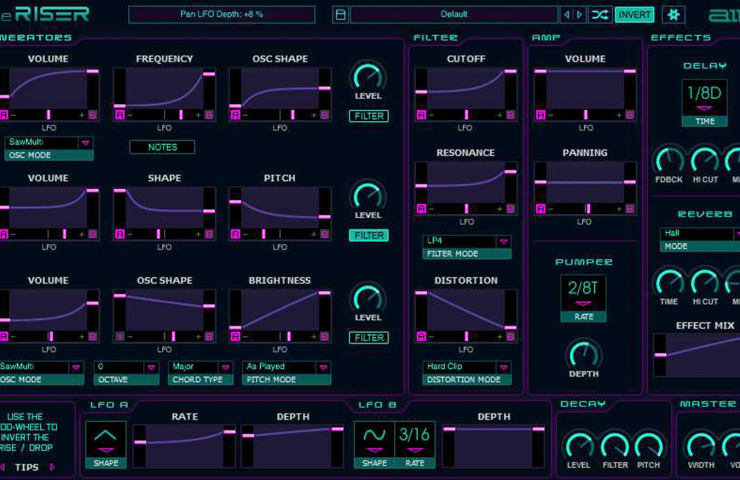Toggle the INVERT button

[634, 15]
